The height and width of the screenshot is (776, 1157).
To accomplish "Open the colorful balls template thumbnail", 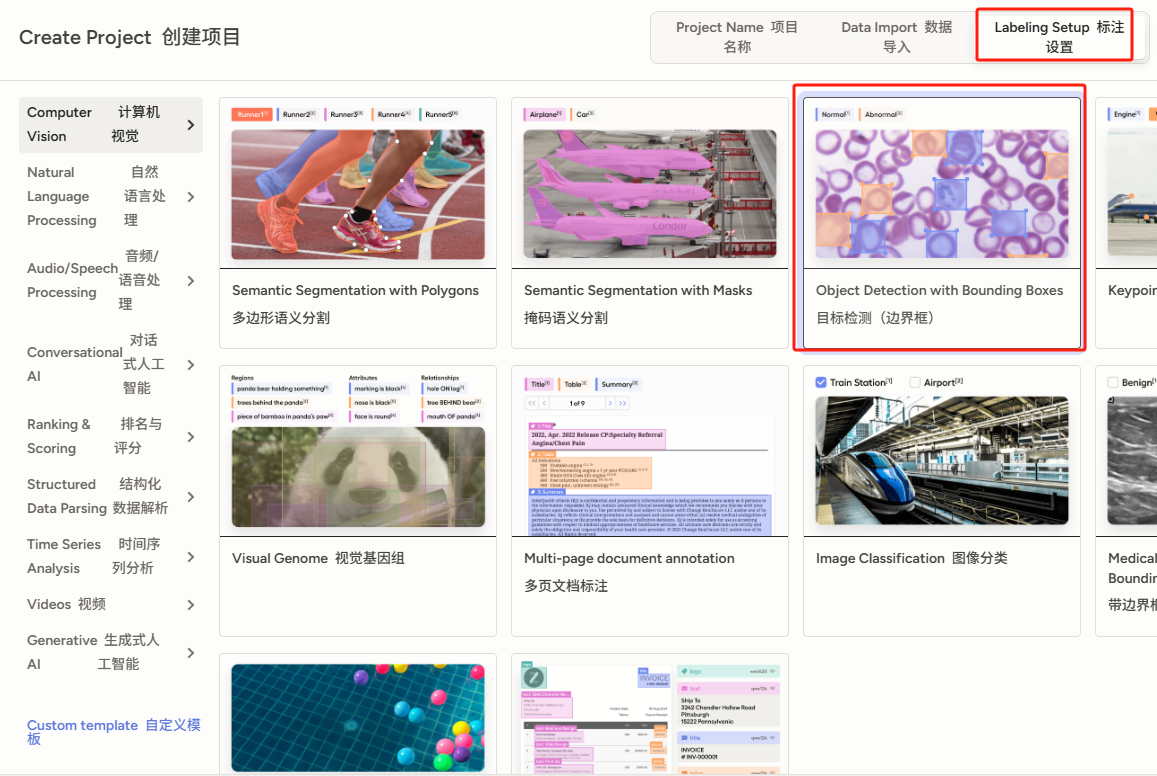I will tap(358, 718).
